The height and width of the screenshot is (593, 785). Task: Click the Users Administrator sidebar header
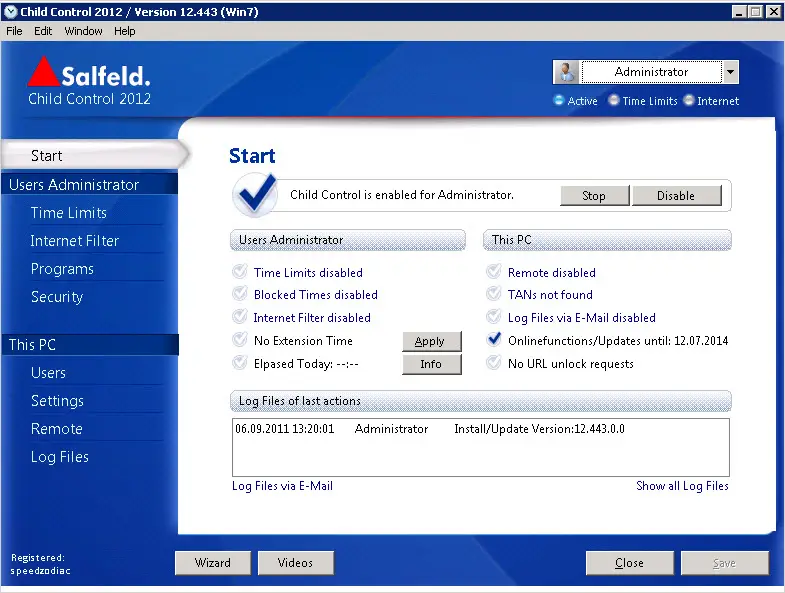[90, 184]
